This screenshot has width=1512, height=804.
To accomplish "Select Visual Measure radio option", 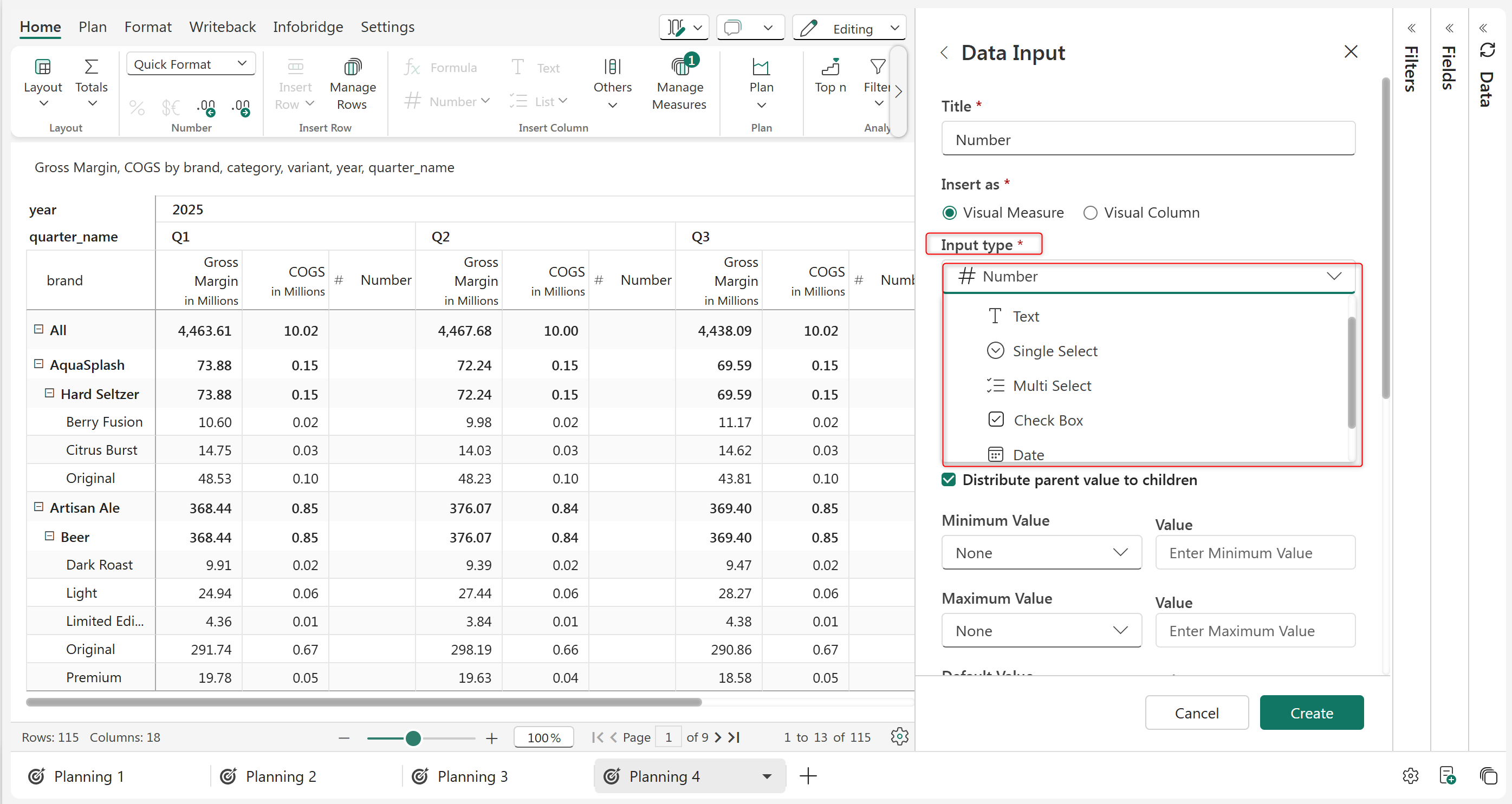I will (x=949, y=213).
